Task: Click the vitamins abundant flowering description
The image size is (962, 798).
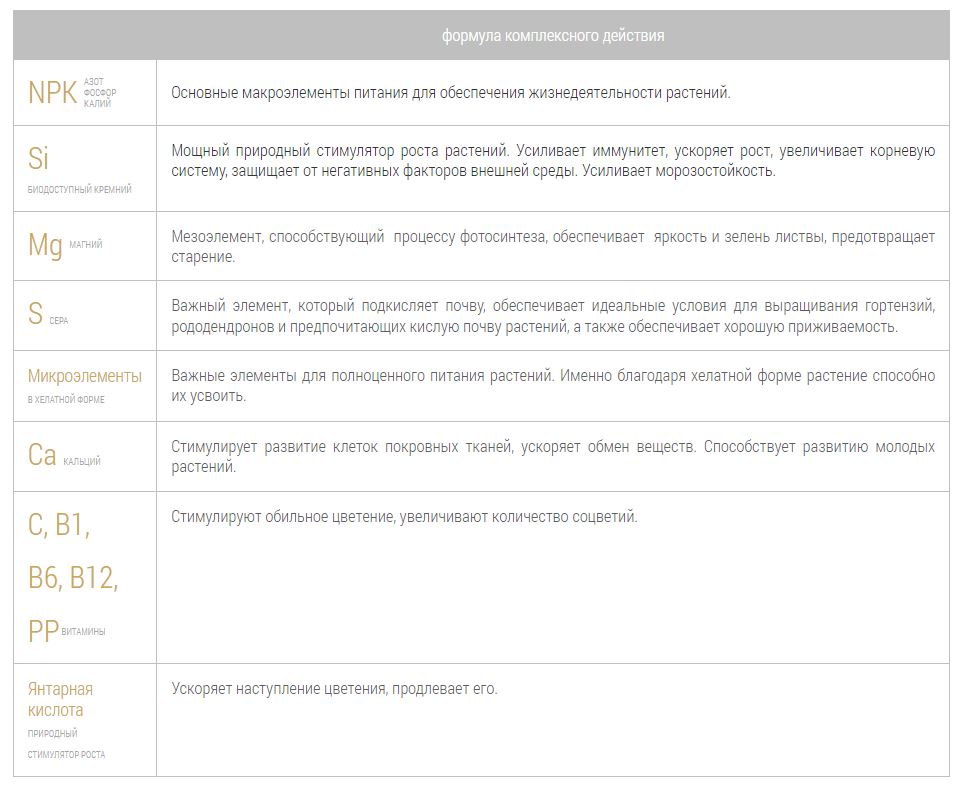Action: [404, 517]
